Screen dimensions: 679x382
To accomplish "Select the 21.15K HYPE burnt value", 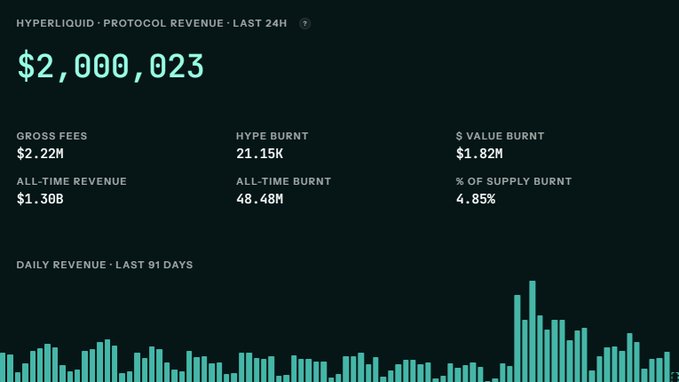I will (x=259, y=154).
